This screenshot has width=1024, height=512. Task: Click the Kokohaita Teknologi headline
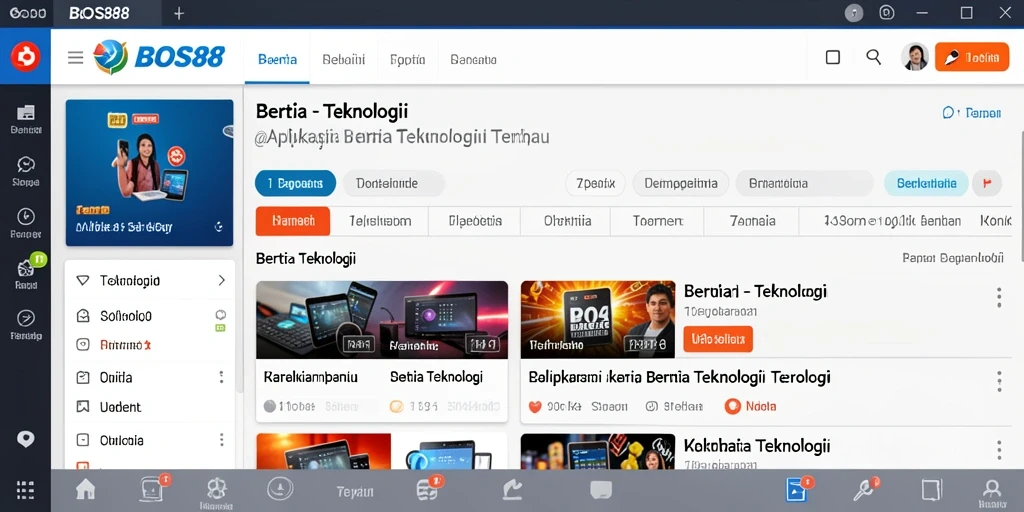757,446
